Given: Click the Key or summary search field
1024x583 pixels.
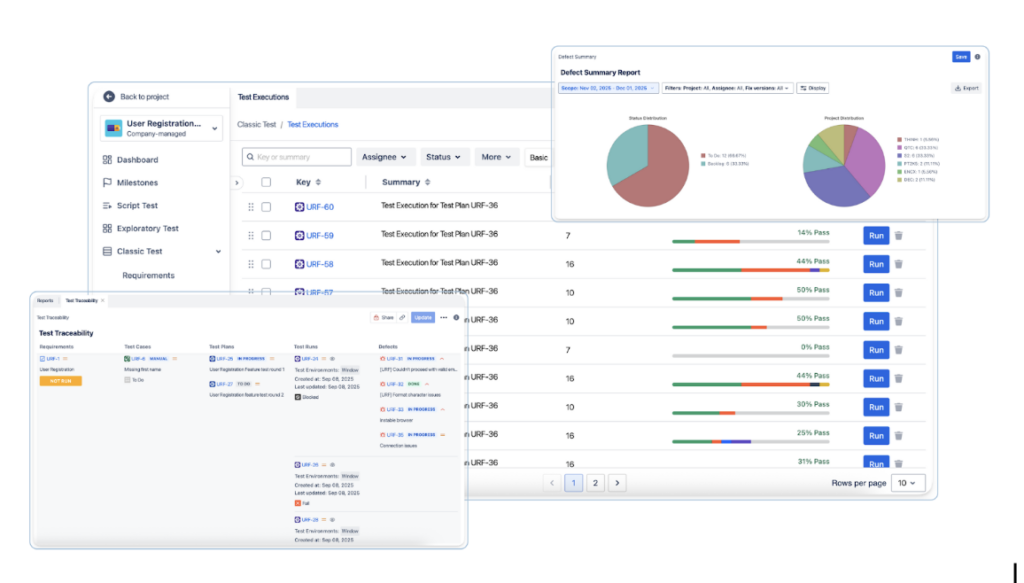Looking at the screenshot, I should coord(297,157).
